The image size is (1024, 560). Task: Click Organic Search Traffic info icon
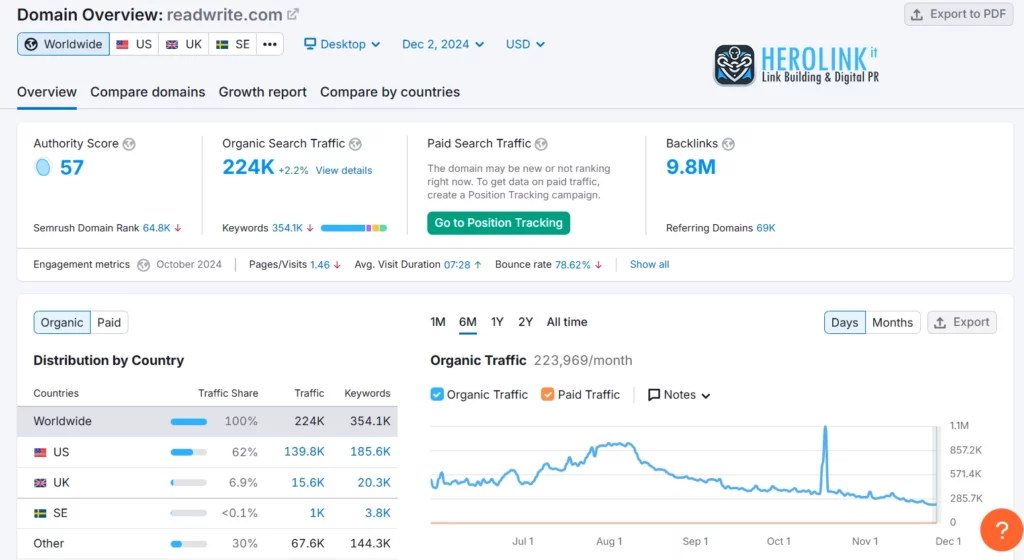pyautogui.click(x=355, y=144)
